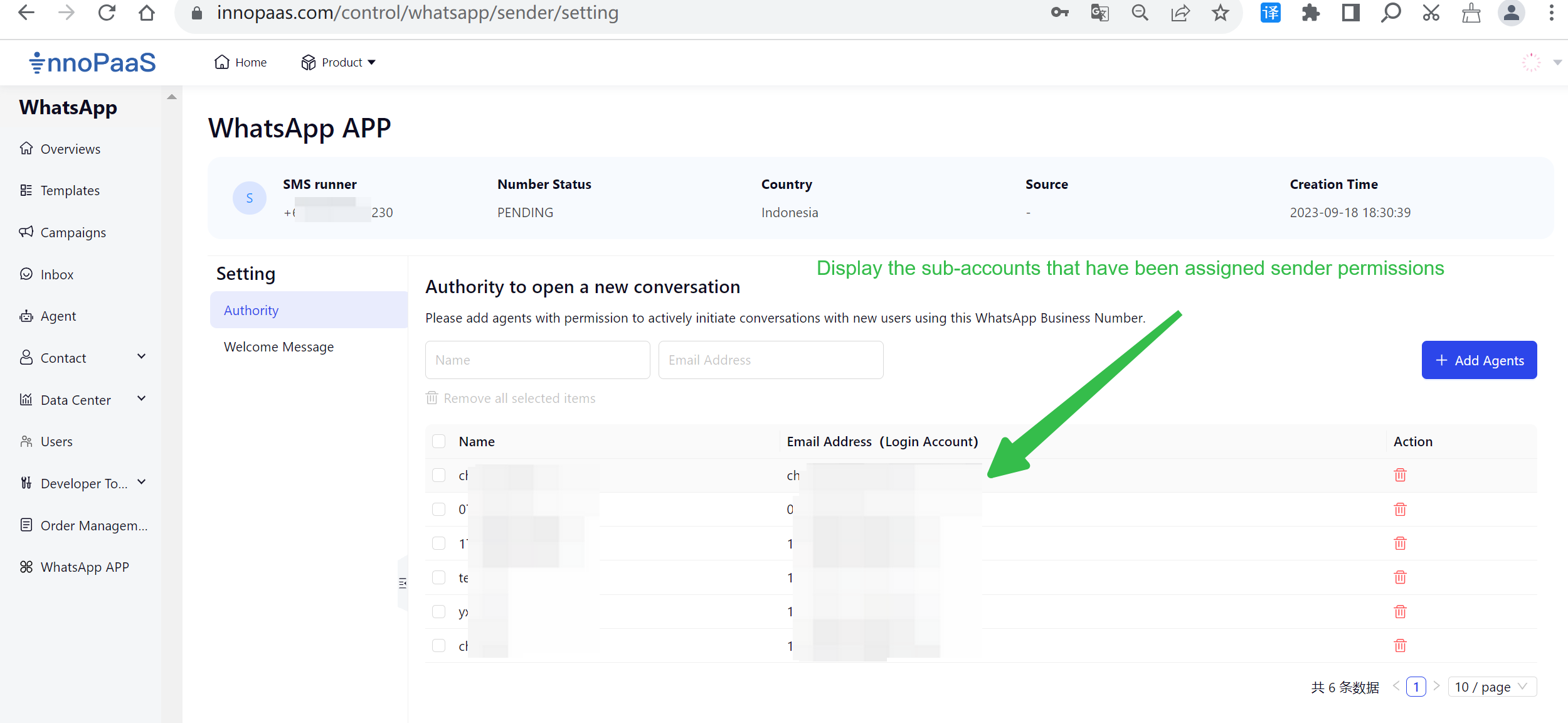Delete the fifth agent row with trash icon
Viewport: 1568px width, 723px height.
1400,611
